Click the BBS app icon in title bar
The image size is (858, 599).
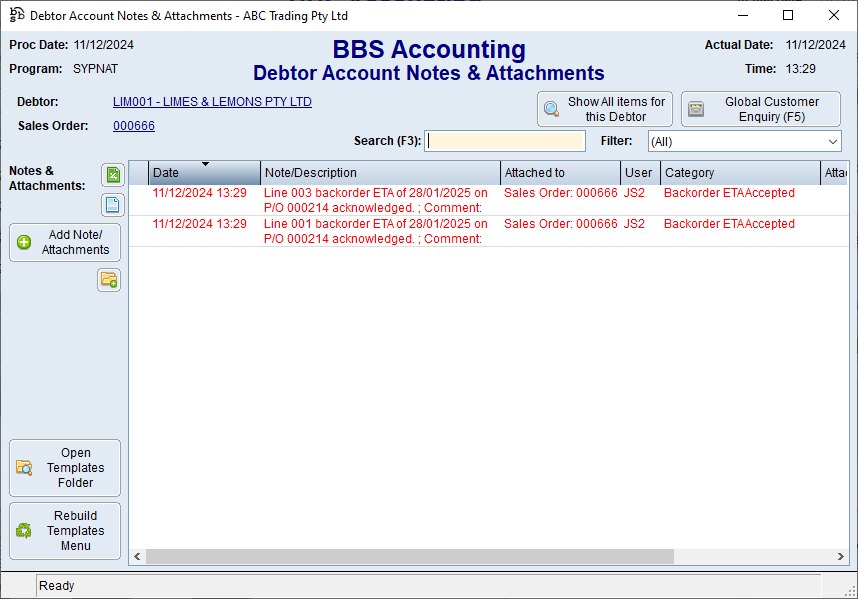(x=17, y=16)
